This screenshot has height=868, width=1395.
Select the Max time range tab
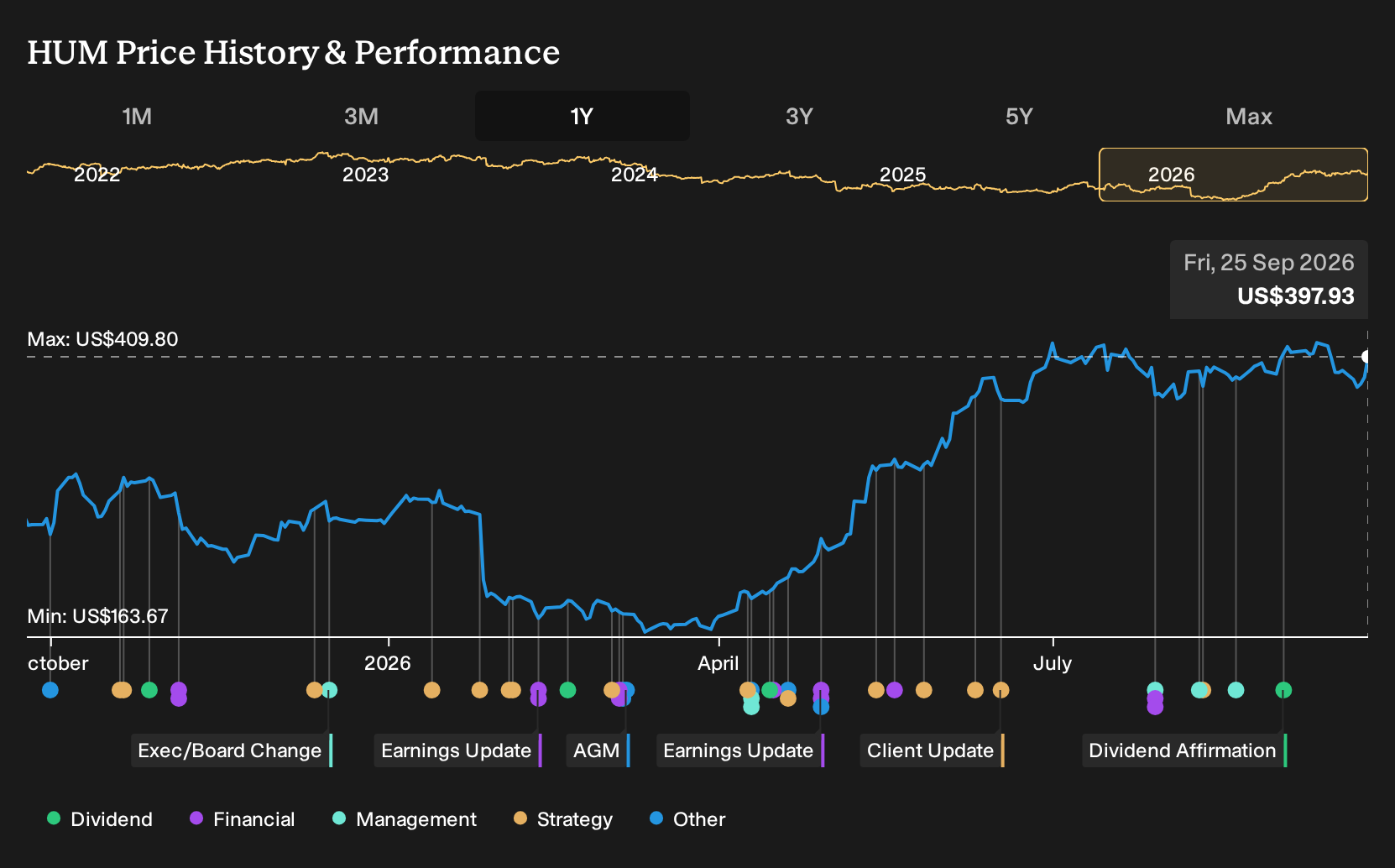pyautogui.click(x=1249, y=116)
